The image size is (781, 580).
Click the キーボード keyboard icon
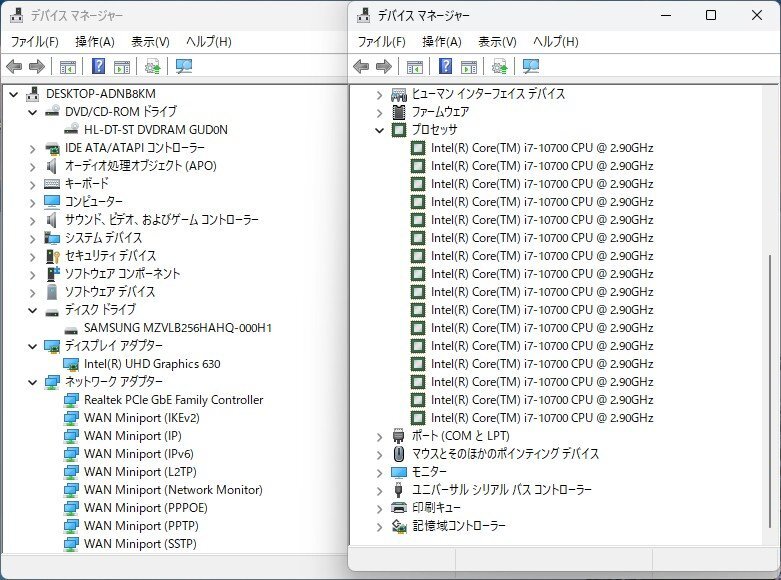(52, 184)
